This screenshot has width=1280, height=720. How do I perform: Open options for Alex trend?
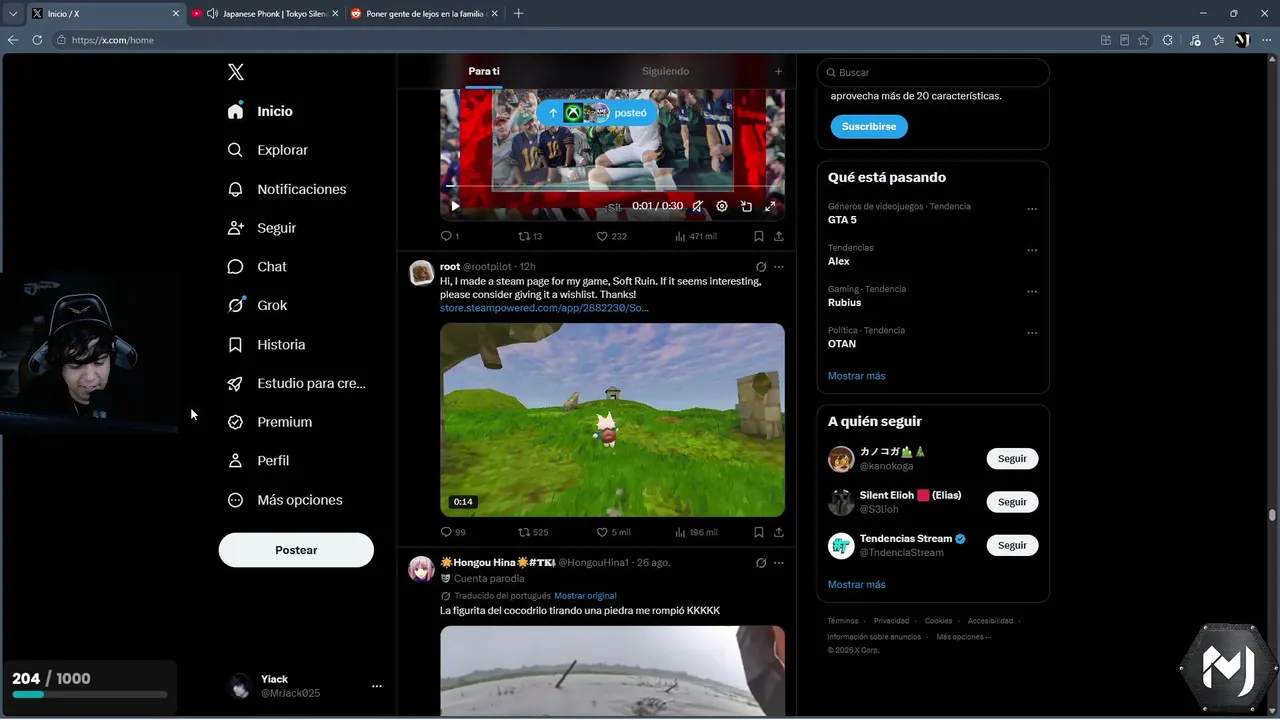[x=1032, y=250]
